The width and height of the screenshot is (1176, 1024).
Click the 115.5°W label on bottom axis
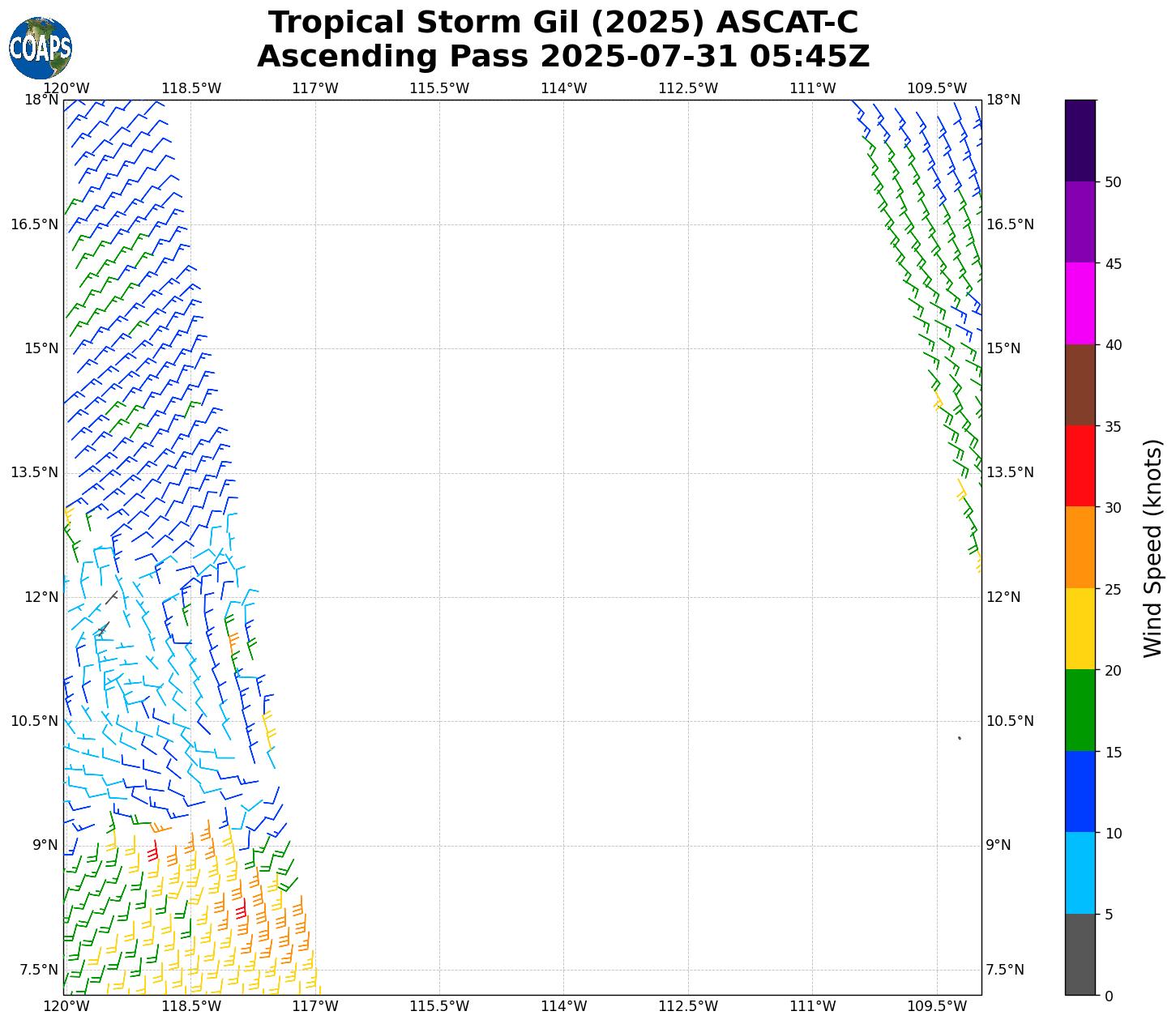[x=438, y=1006]
